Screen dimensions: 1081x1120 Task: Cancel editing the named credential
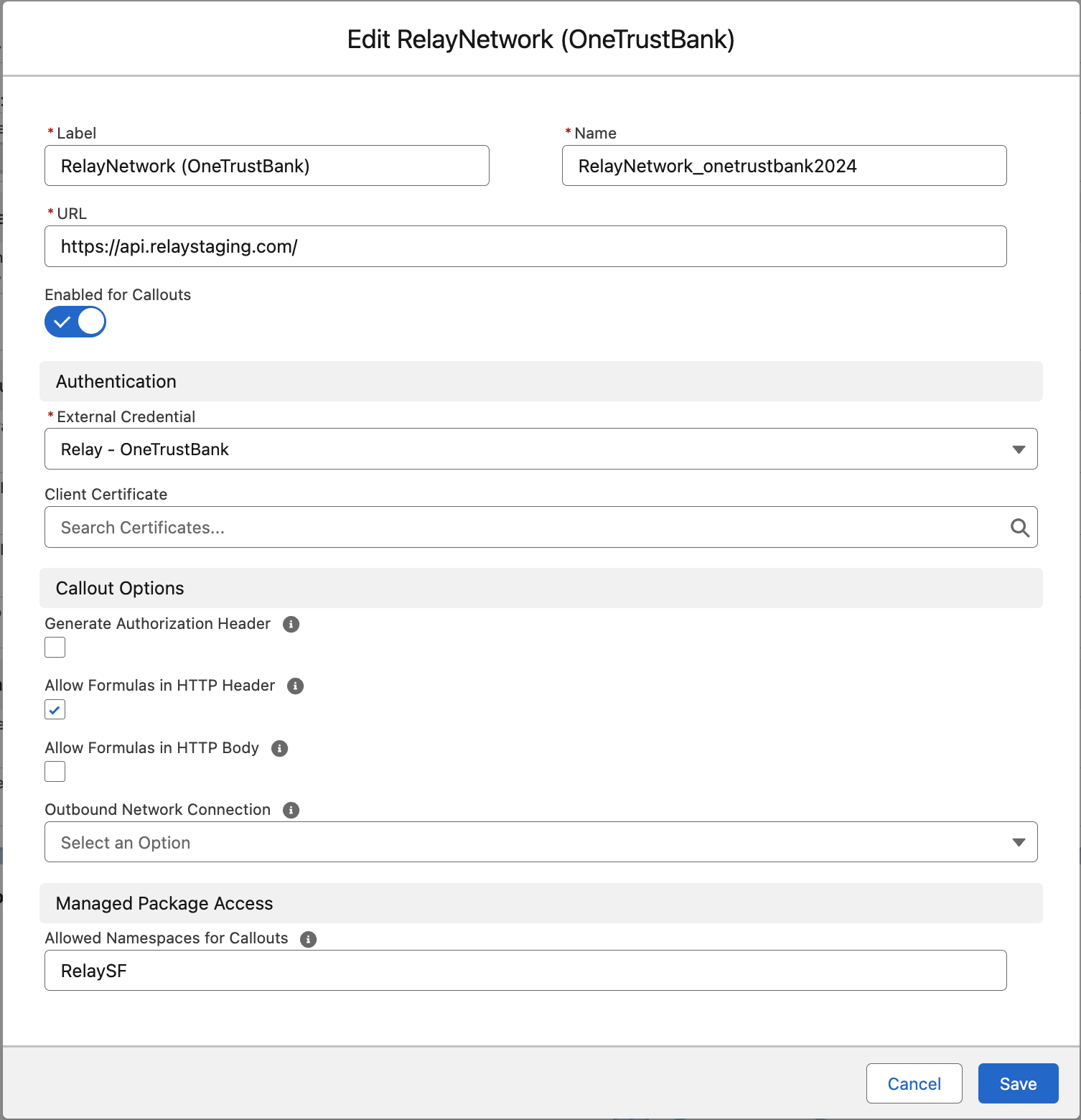[x=914, y=1083]
